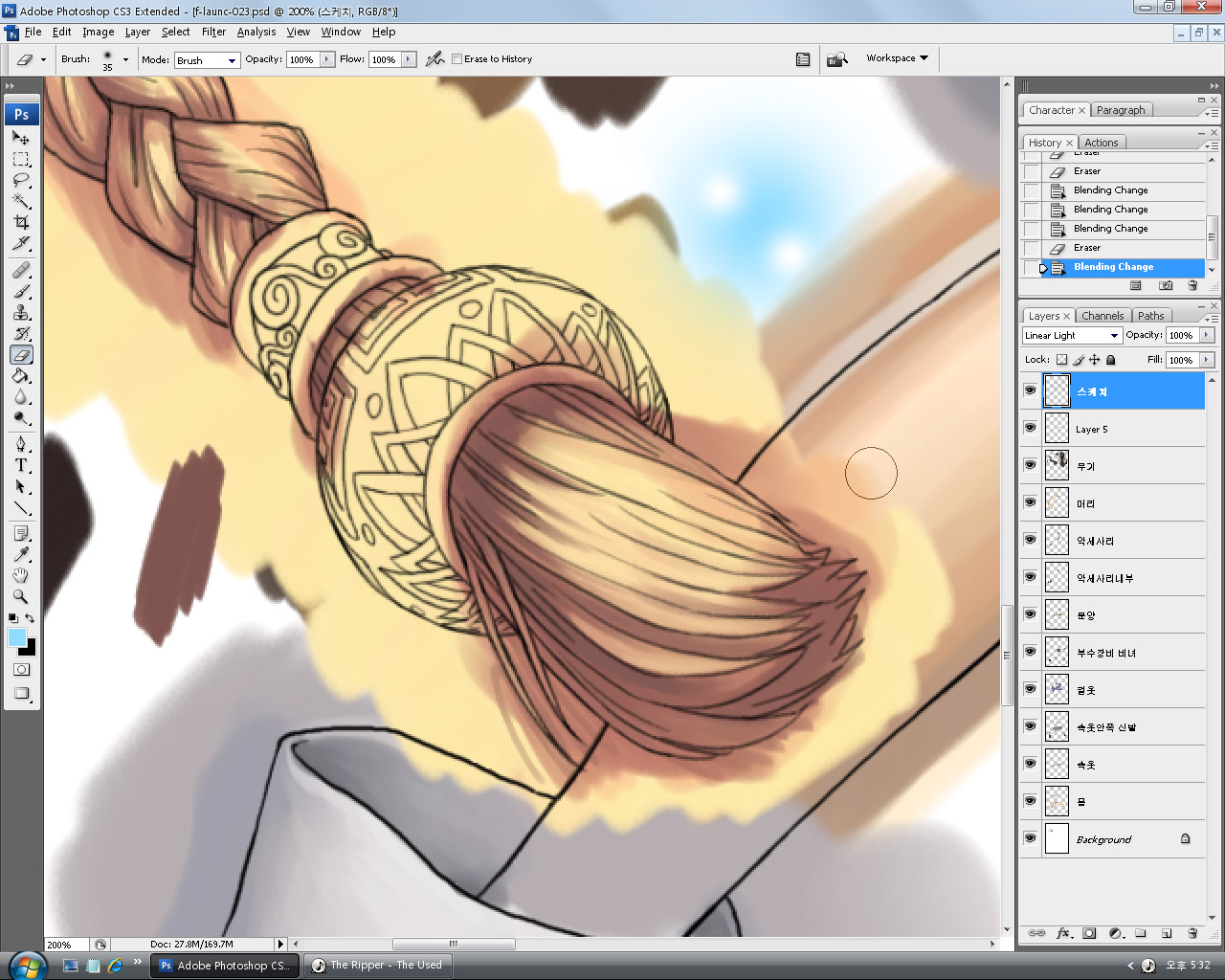
Task: Hide the 무기 layer
Action: [1030, 465]
